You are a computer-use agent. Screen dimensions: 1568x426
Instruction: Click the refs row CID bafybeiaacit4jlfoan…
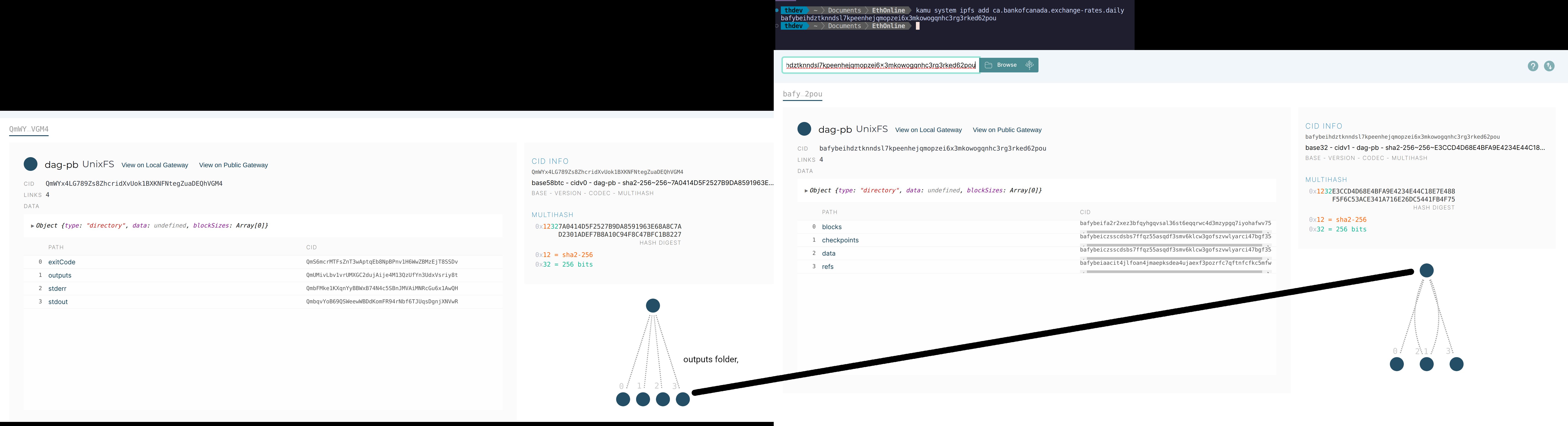pos(1175,263)
